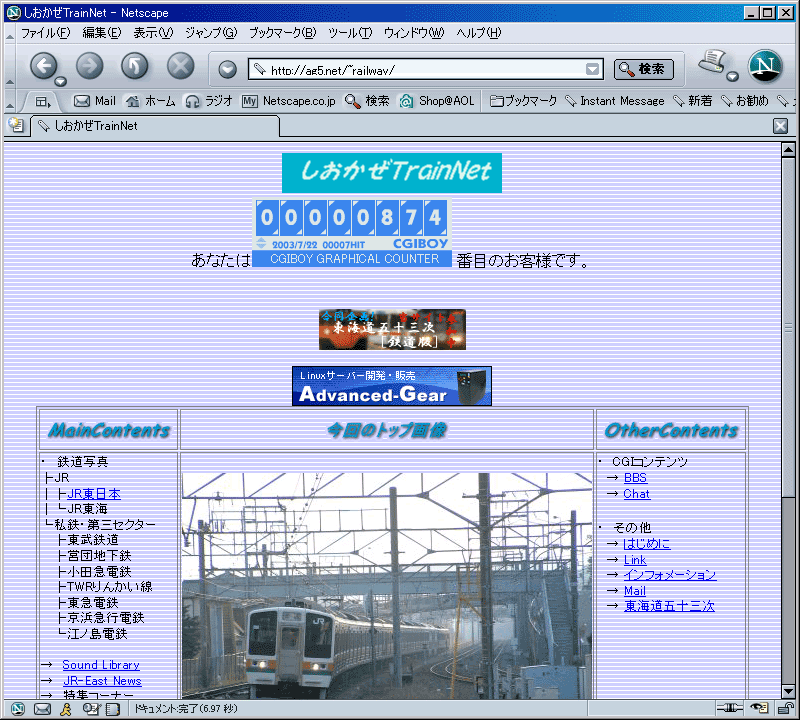Open the 新着 toolbar bookmark

(x=692, y=101)
